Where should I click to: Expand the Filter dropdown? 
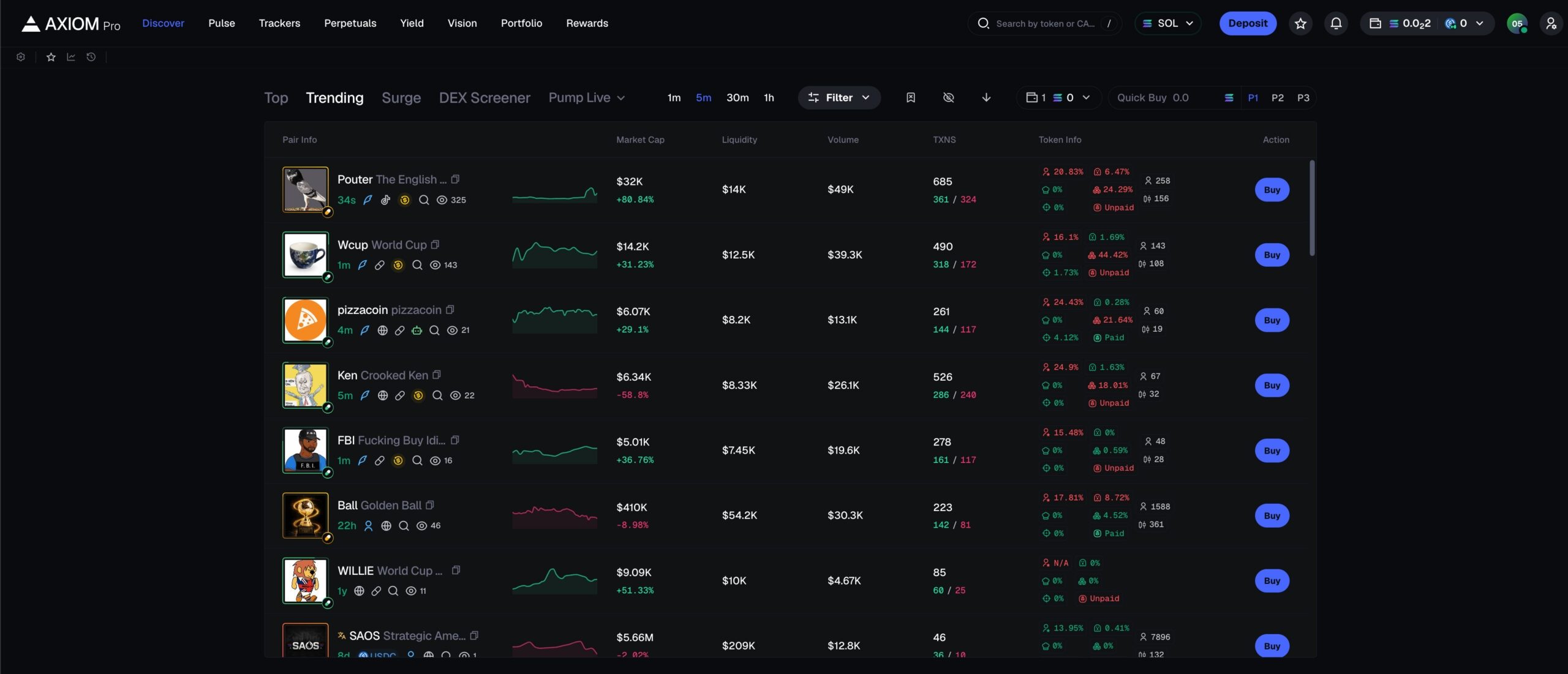(839, 97)
